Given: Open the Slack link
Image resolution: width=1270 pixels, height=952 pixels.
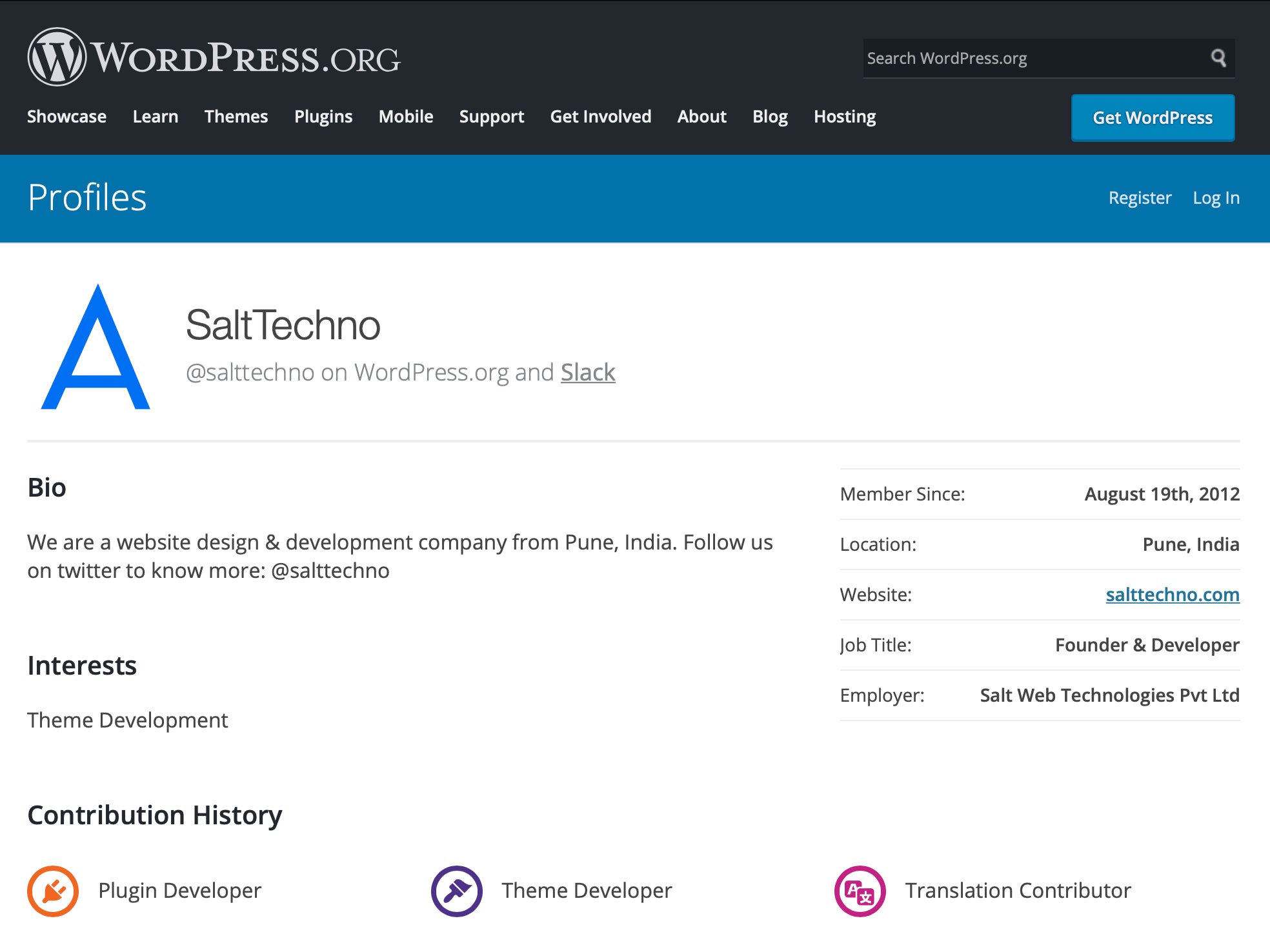Looking at the screenshot, I should coord(587,372).
